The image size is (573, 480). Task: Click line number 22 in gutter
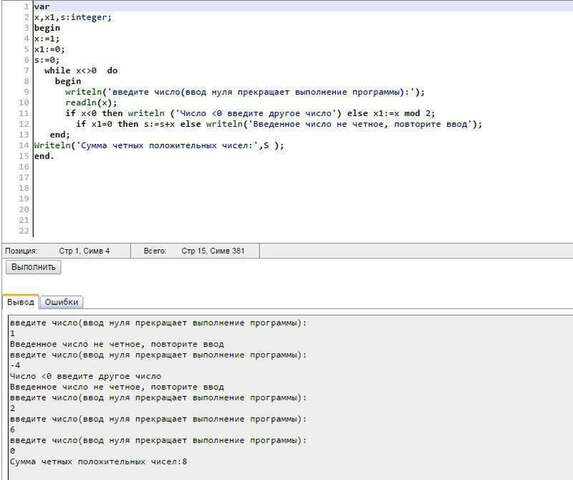[23, 231]
